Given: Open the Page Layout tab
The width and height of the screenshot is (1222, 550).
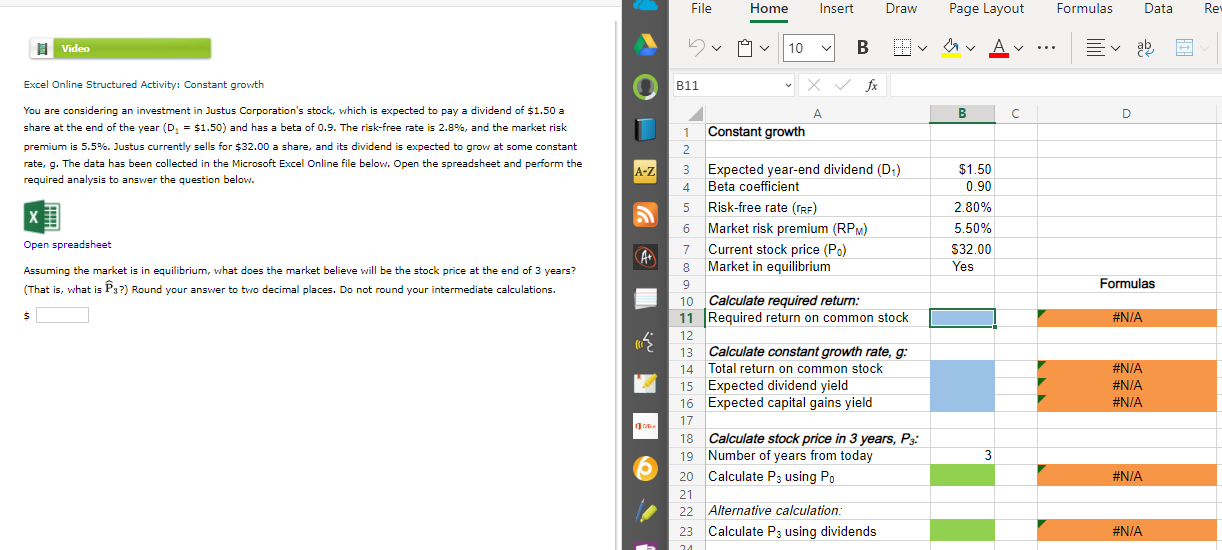Looking at the screenshot, I should pos(987,9).
